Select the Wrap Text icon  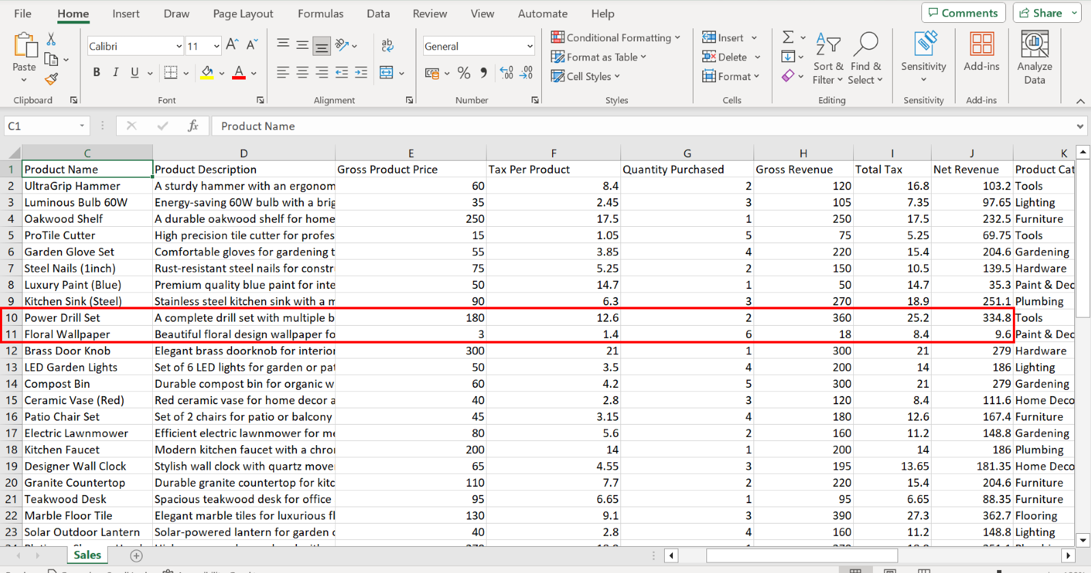pyautogui.click(x=388, y=46)
